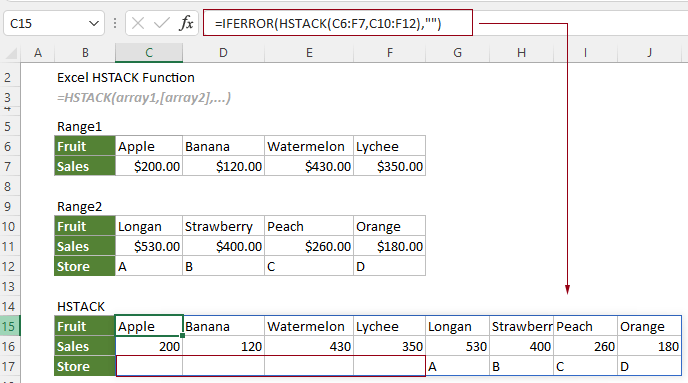Click the Enter checkmark formula icon

click(162, 23)
